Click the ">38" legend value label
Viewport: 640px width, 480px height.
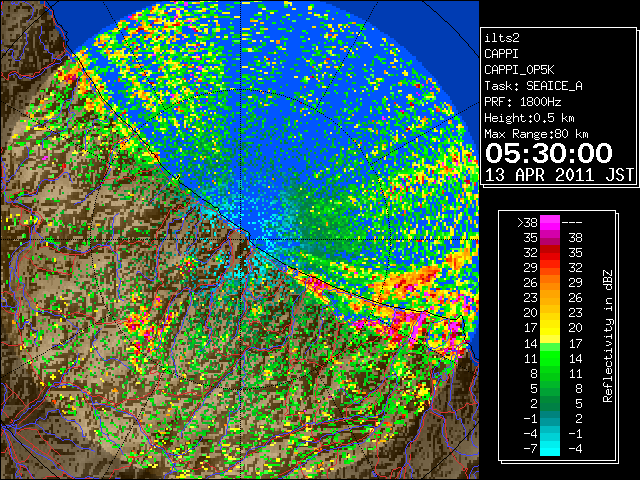[x=527, y=222]
